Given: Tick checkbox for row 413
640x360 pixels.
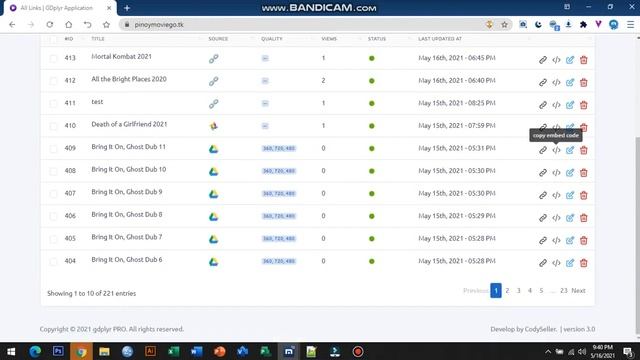Looking at the screenshot, I should coord(53,58).
